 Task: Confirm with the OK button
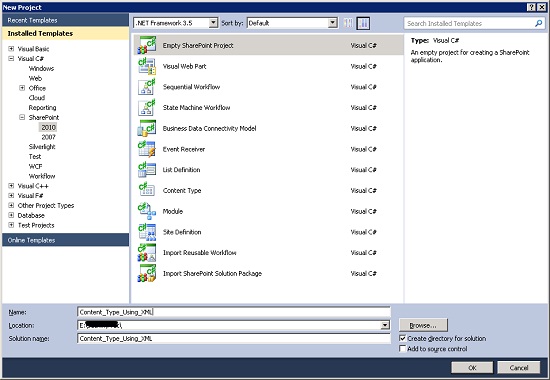[x=472, y=367]
